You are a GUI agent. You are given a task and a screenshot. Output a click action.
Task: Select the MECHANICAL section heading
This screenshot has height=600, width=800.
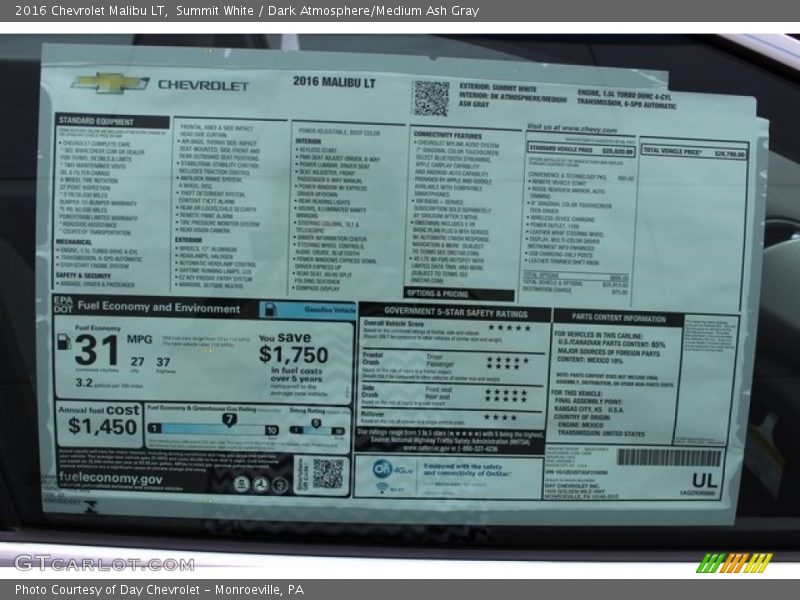[74, 242]
